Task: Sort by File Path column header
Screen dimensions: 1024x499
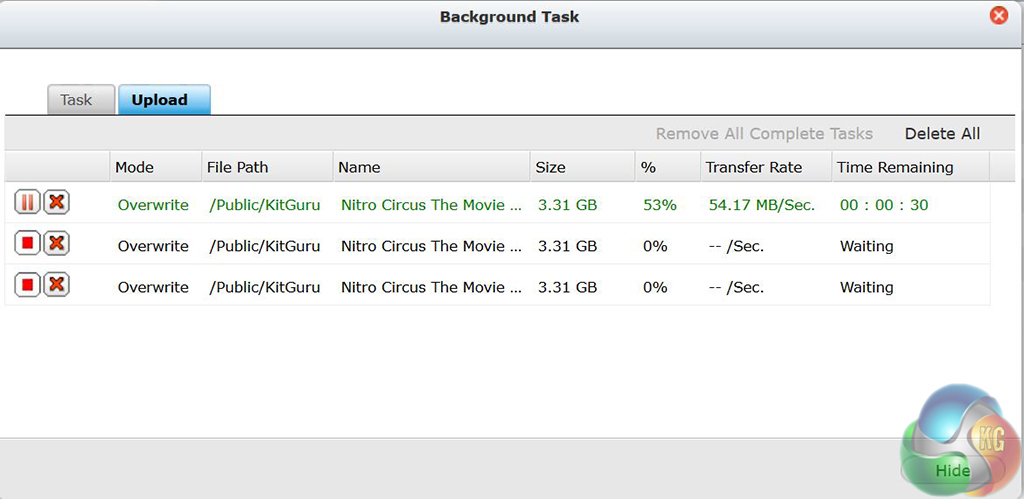Action: tap(238, 167)
